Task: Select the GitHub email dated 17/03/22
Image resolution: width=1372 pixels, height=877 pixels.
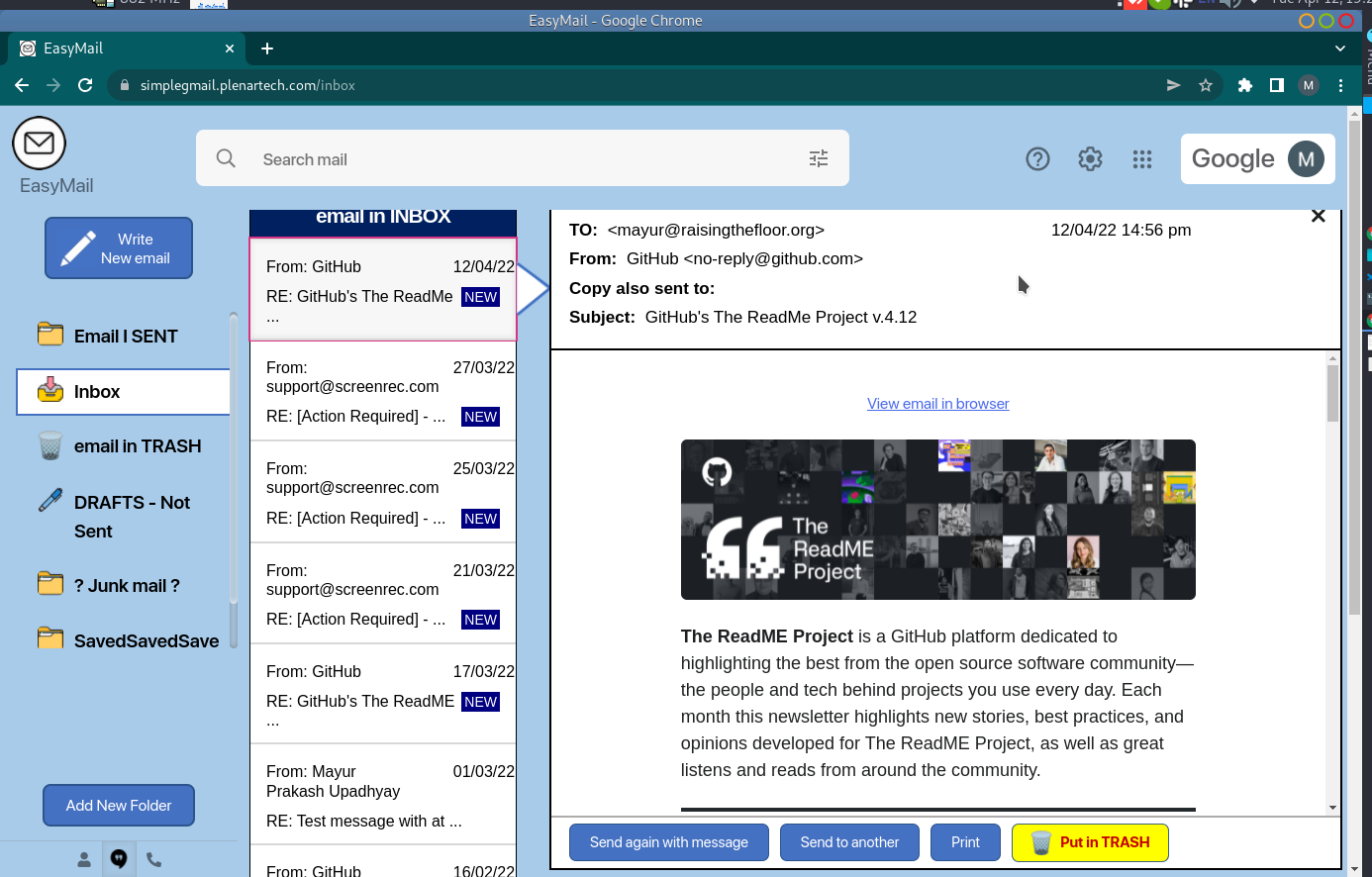Action: (x=383, y=693)
